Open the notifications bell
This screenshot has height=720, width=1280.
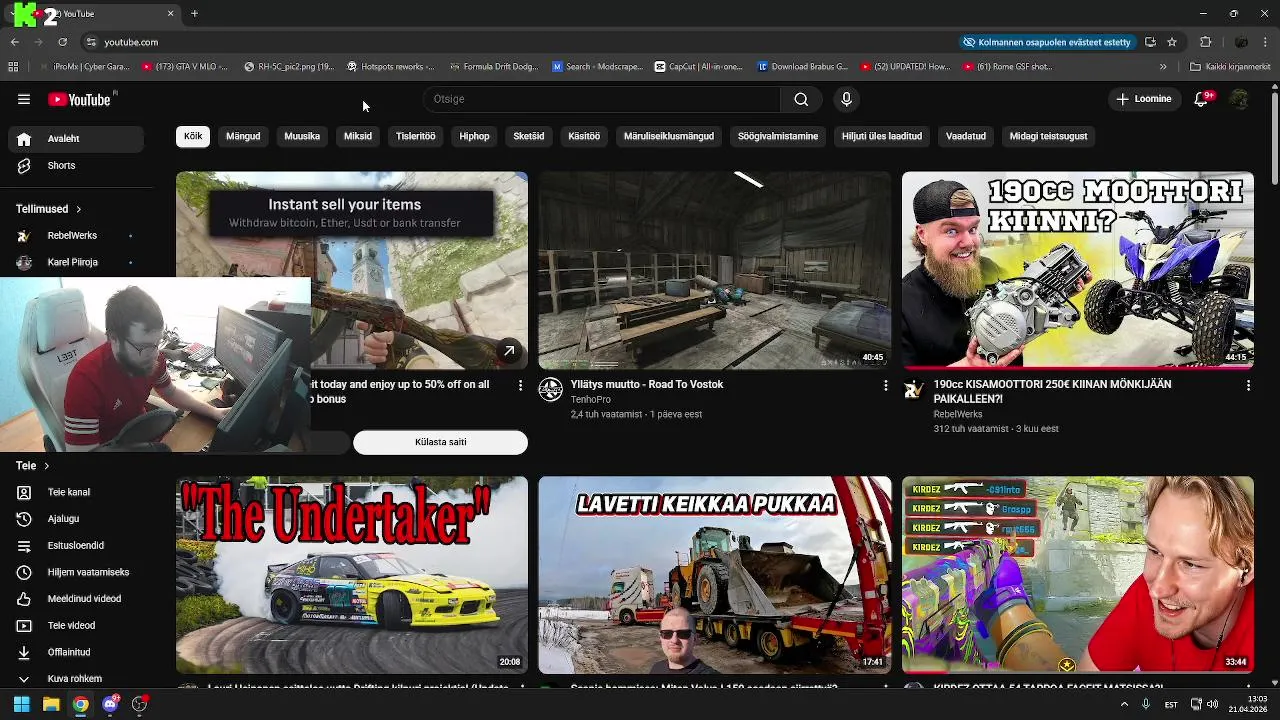(1203, 99)
